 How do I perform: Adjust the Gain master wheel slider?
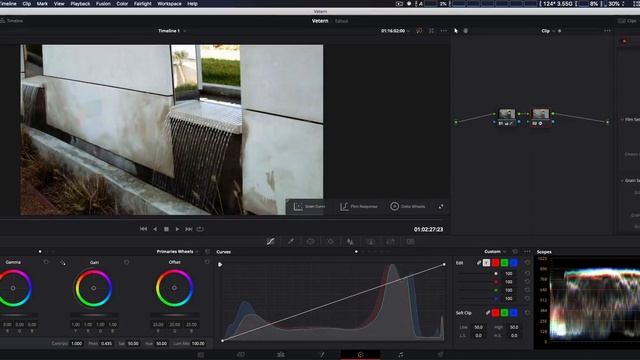tap(94, 315)
